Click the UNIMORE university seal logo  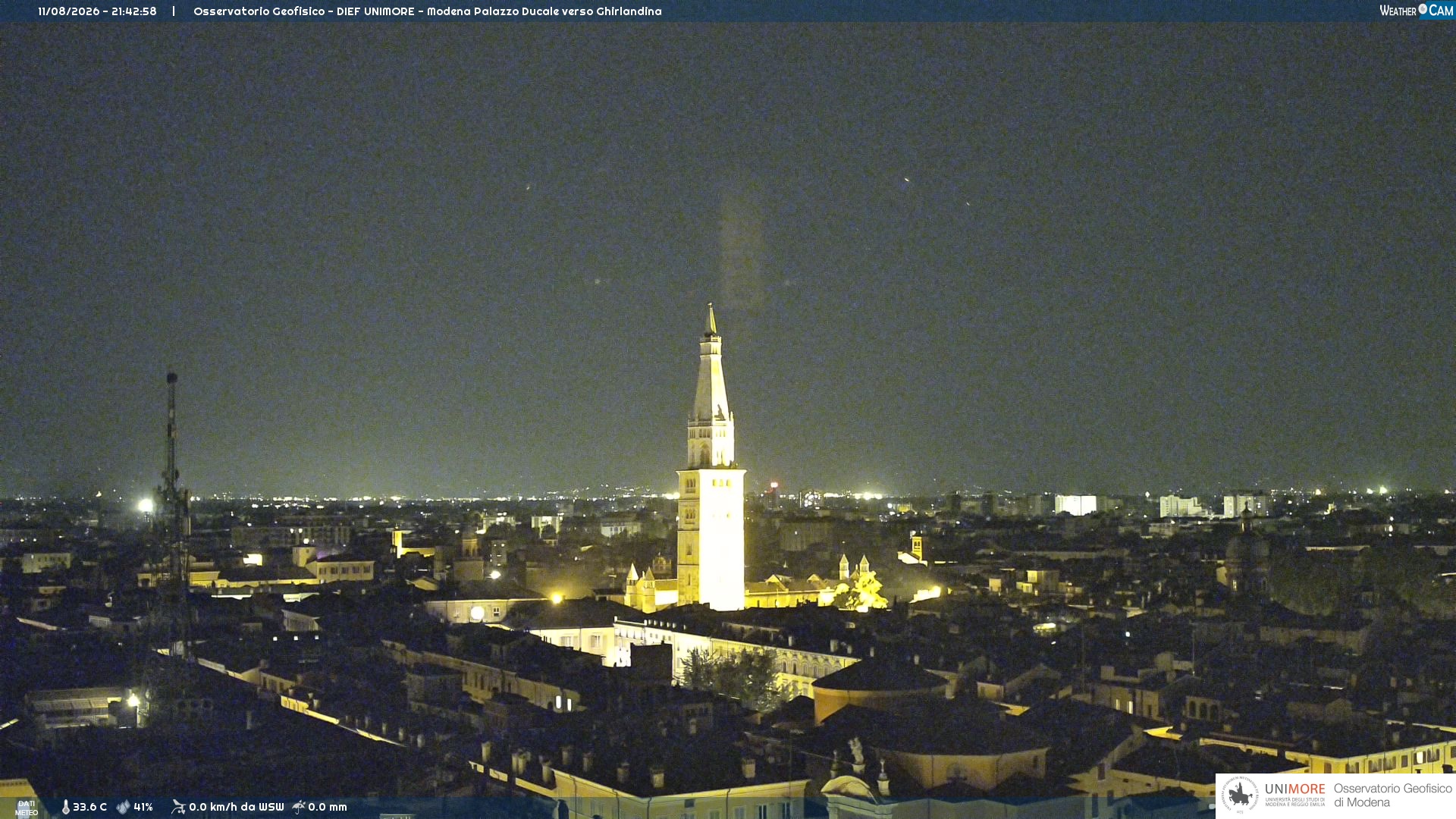point(1240,795)
